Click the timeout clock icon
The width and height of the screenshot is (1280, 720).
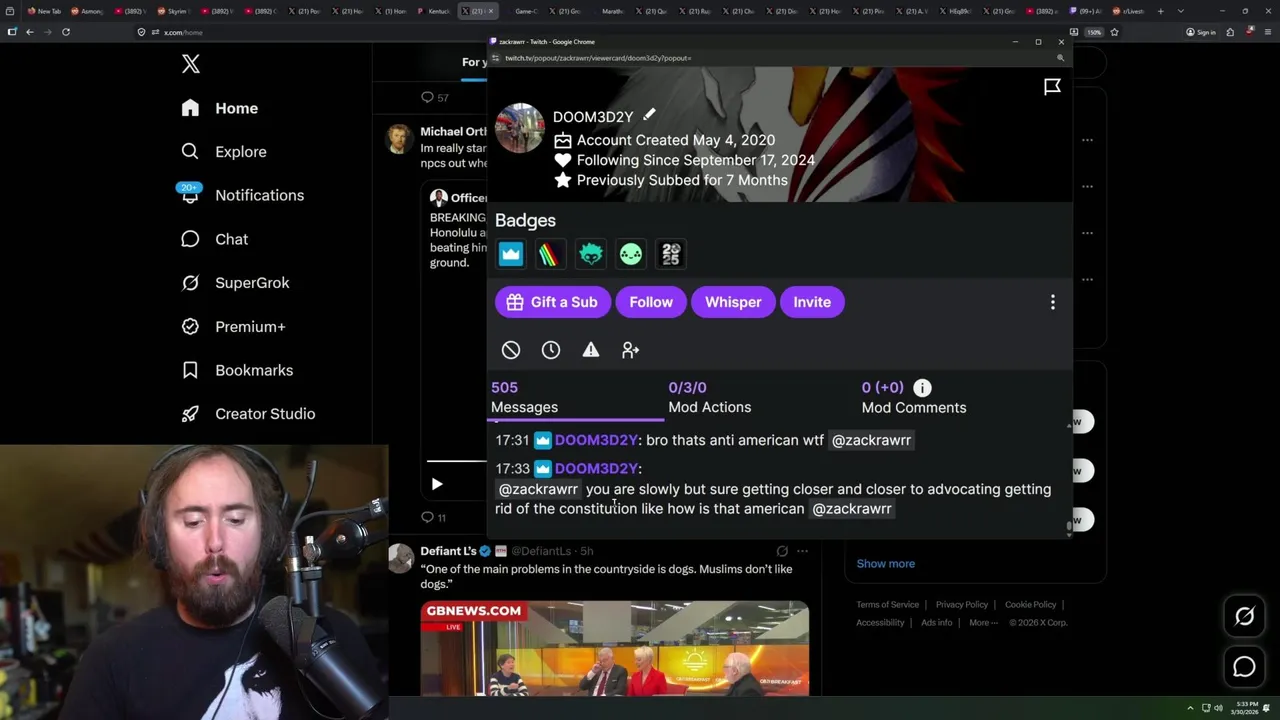pos(551,350)
